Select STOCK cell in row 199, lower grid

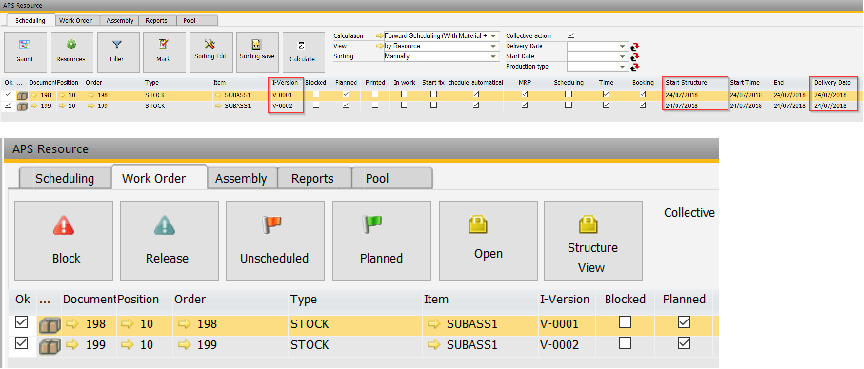click(355, 345)
